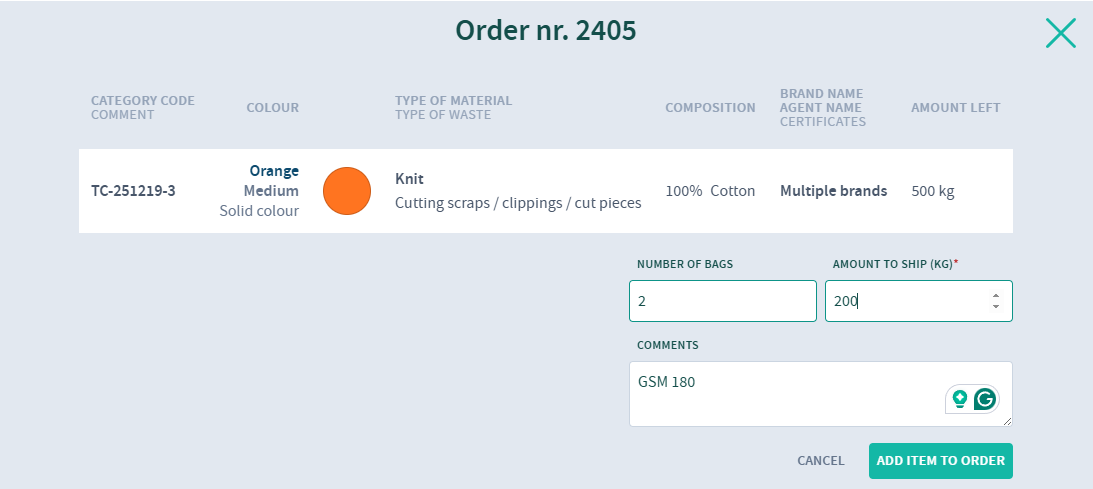The image size is (1093, 489).
Task: Click the resize handle of the comments box
Action: pyautogui.click(x=1006, y=420)
